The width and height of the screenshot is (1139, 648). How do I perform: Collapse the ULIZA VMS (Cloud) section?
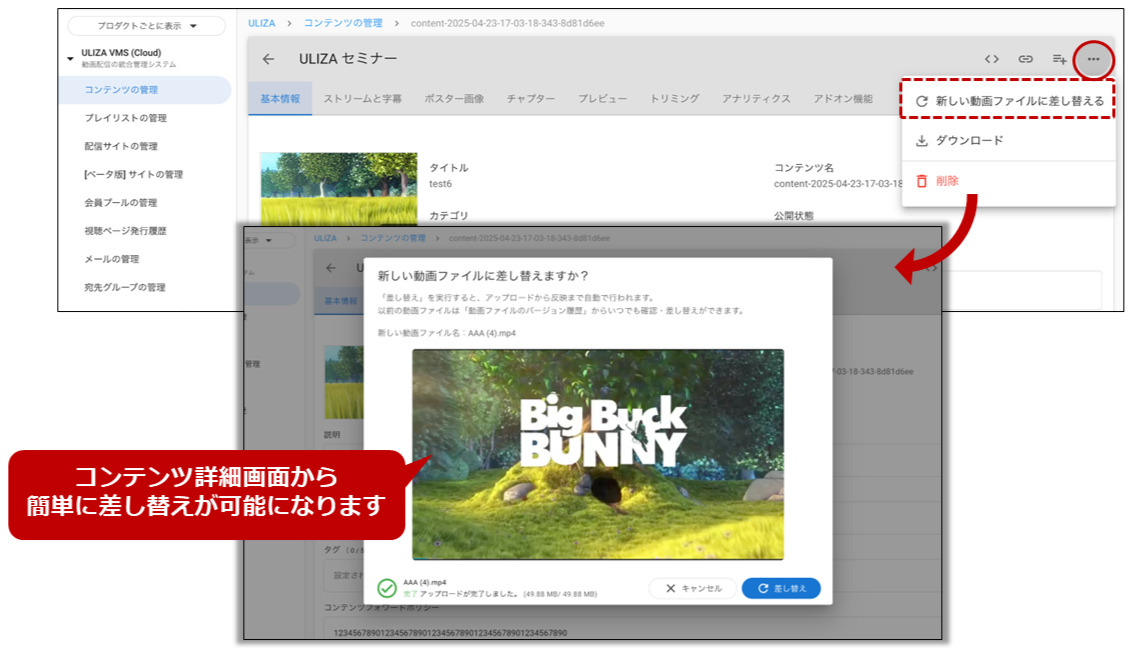70,58
